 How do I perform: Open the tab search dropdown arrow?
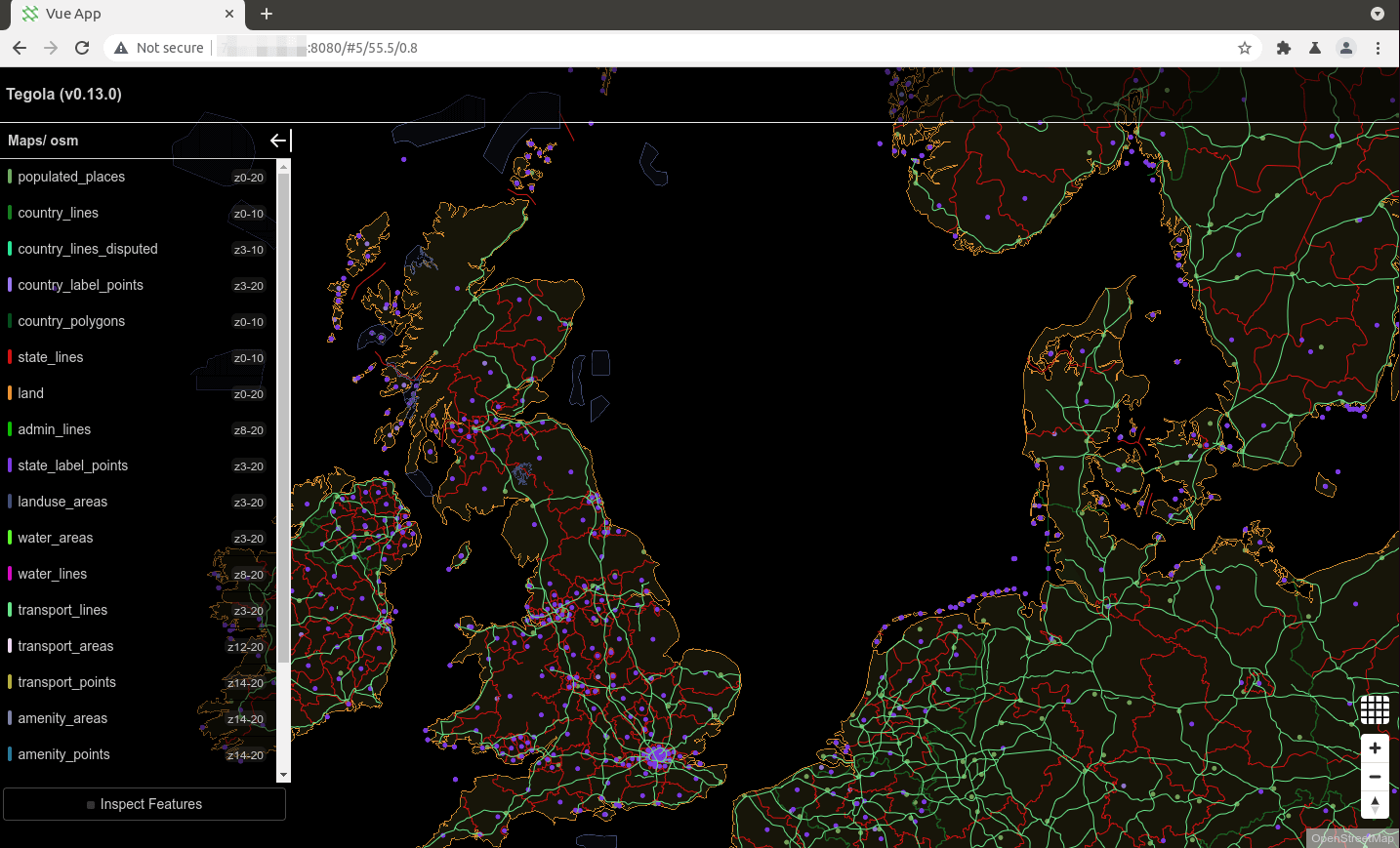(x=1377, y=14)
